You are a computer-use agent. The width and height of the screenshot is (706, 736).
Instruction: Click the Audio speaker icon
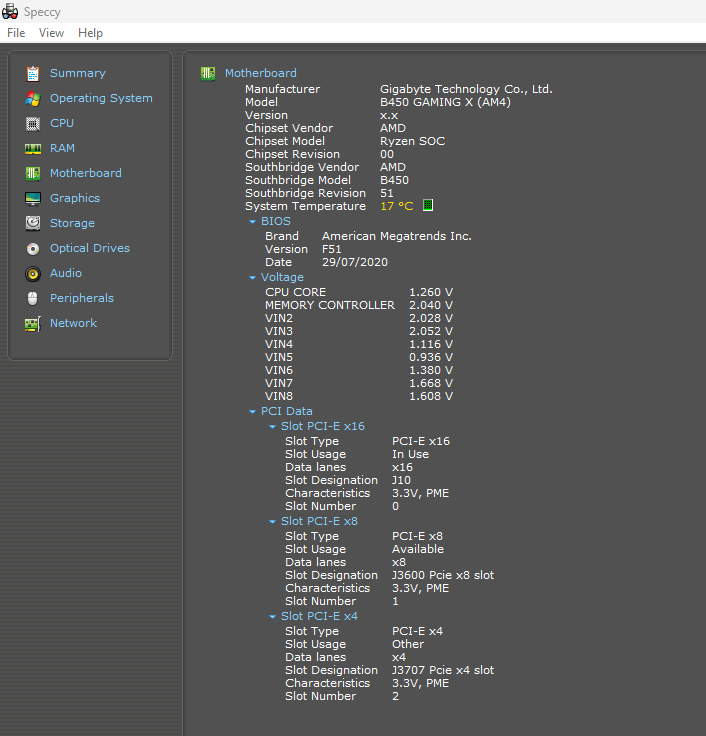point(33,274)
